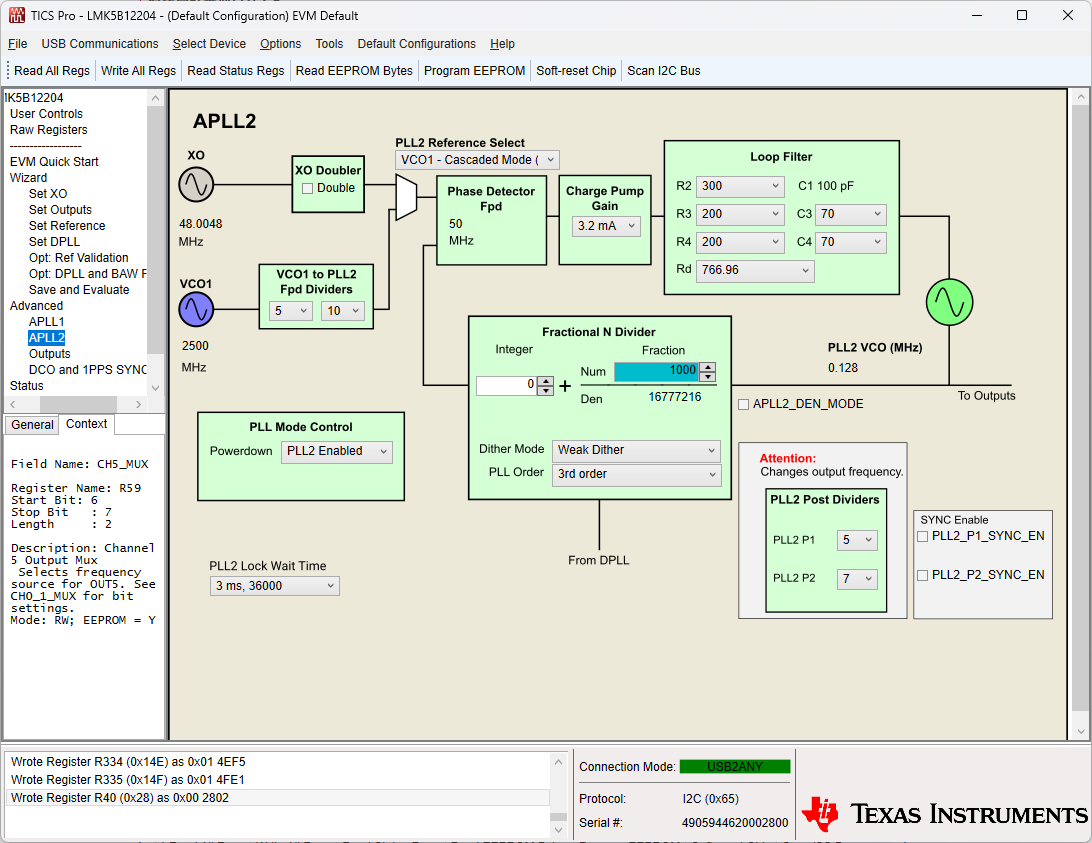1092x843 pixels.
Task: Click the tree panel scroll-down arrow
Action: [x=155, y=388]
